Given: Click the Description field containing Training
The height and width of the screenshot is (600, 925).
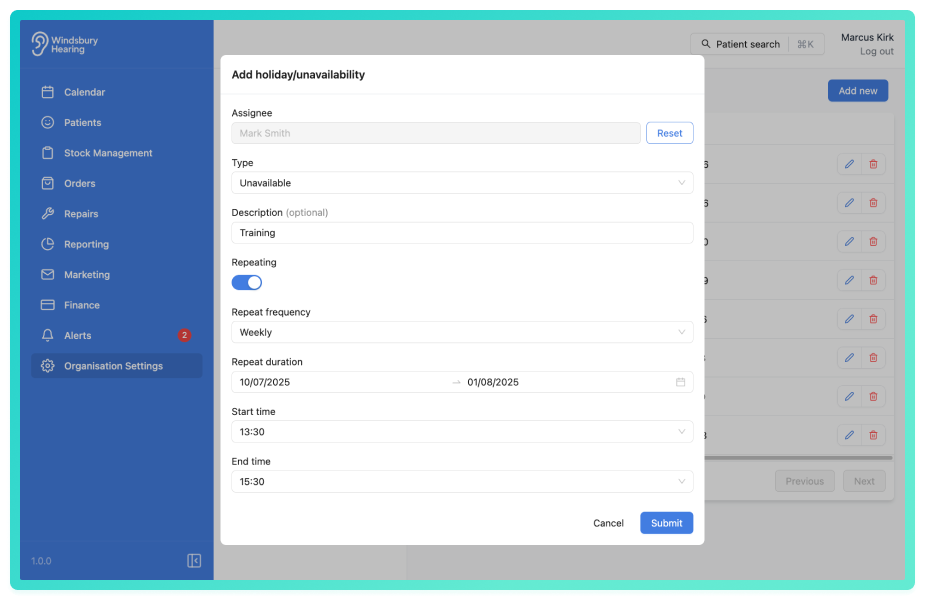Looking at the screenshot, I should point(462,232).
